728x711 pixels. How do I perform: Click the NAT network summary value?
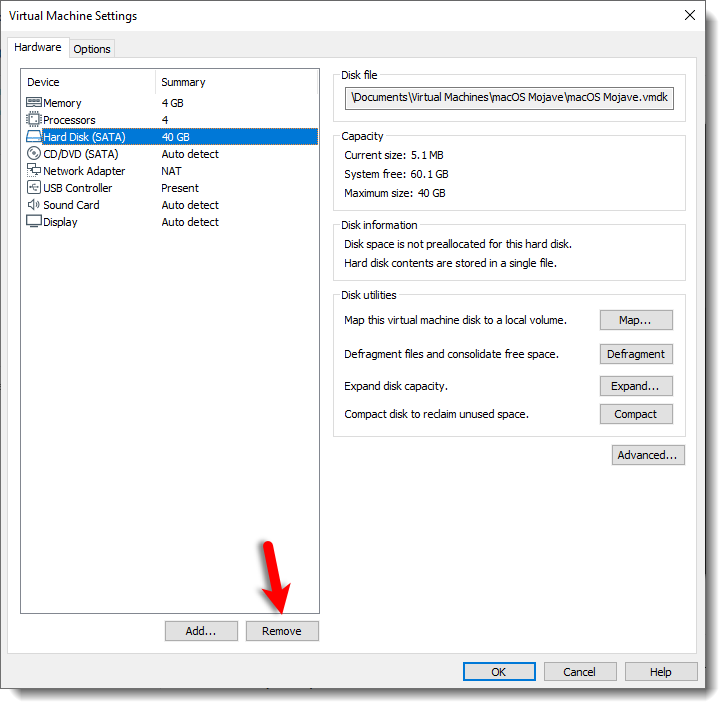(171, 171)
